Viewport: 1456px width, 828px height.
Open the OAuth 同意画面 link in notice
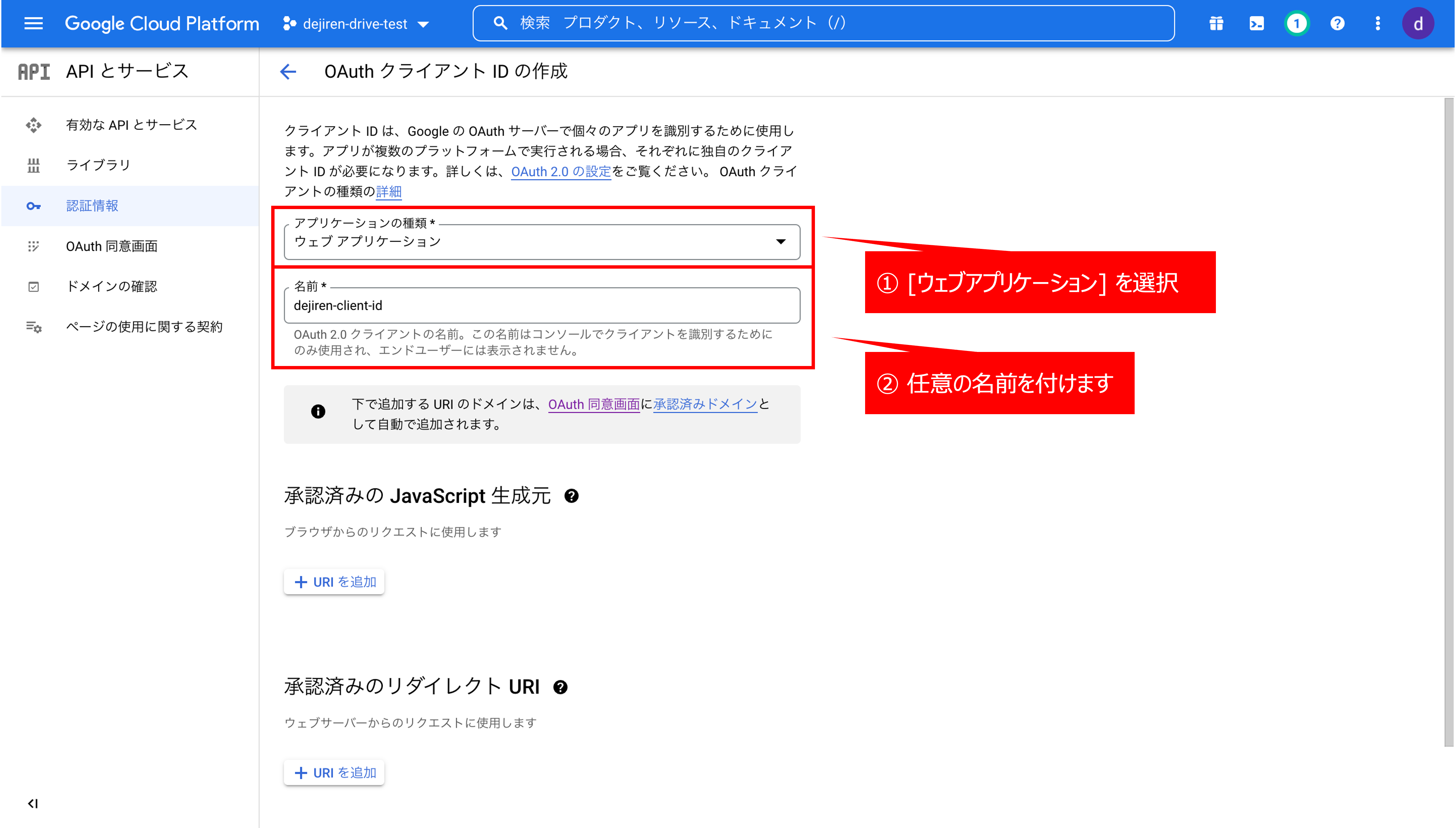pyautogui.click(x=594, y=404)
